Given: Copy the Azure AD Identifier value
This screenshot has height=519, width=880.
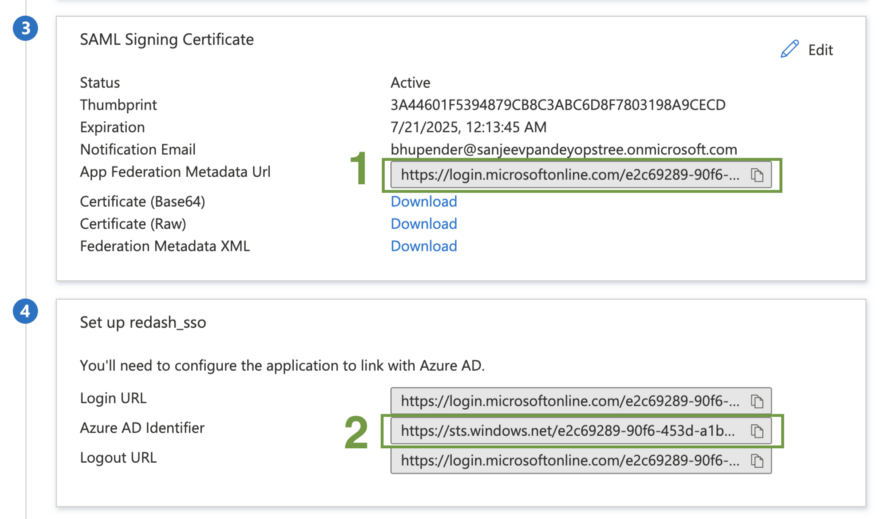Looking at the screenshot, I should (x=758, y=431).
